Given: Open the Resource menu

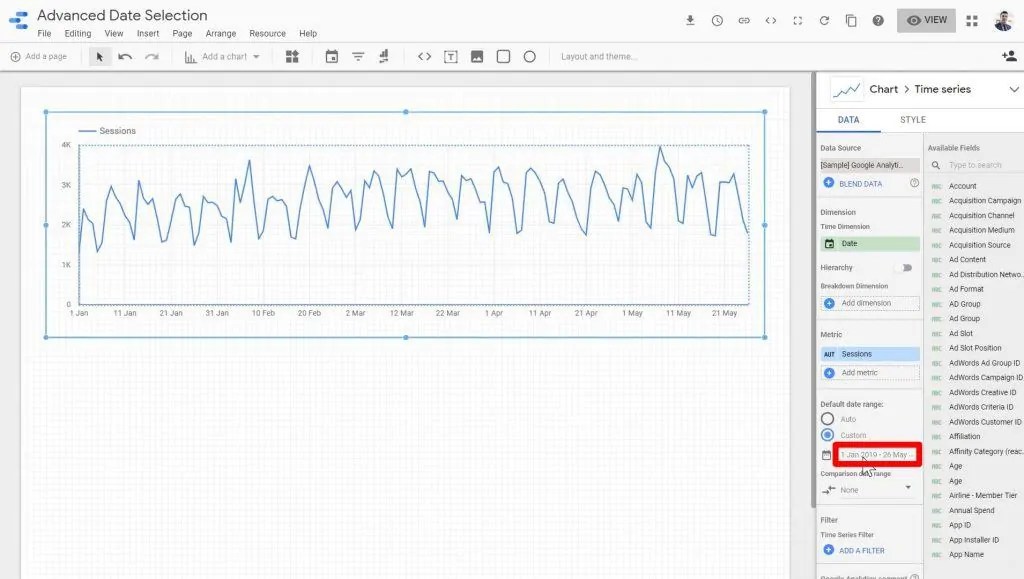Looking at the screenshot, I should 267,33.
